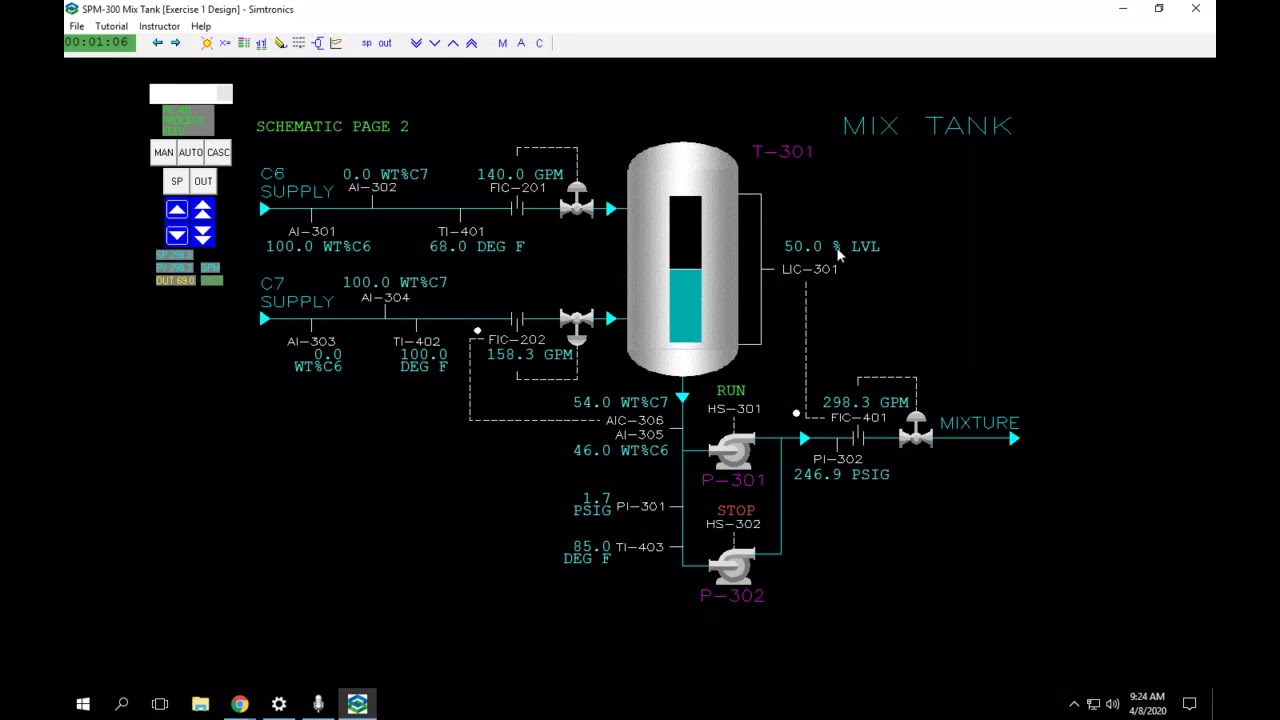The height and width of the screenshot is (720, 1280).
Task: Click the T-301 tank level bar
Action: click(685, 270)
